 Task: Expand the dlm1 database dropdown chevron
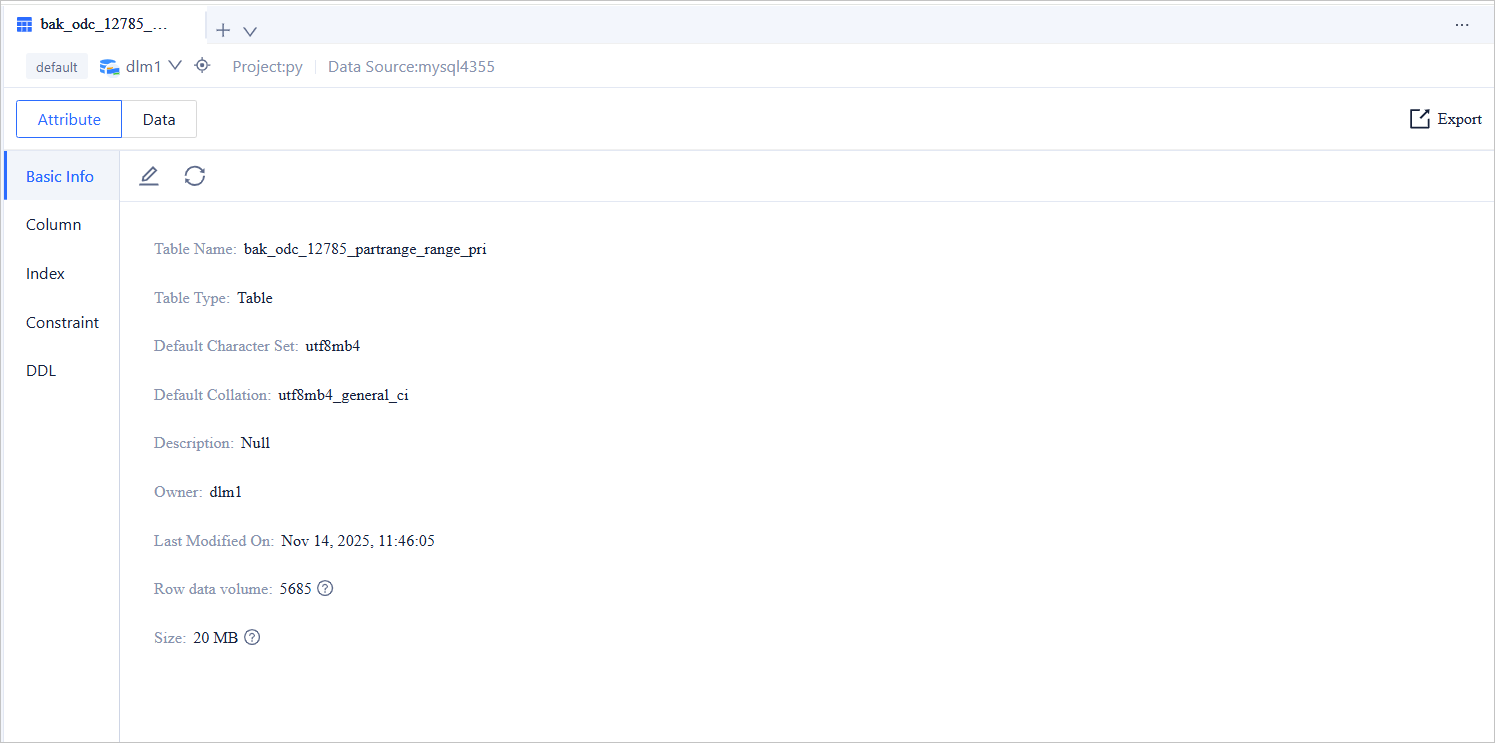(x=175, y=66)
